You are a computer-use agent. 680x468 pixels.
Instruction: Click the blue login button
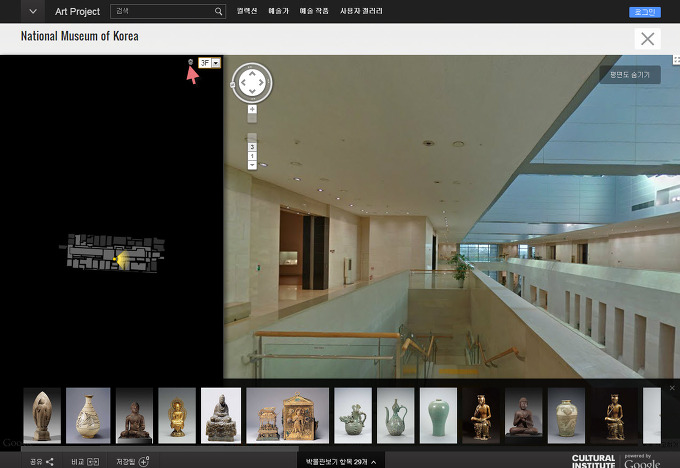pyautogui.click(x=644, y=11)
